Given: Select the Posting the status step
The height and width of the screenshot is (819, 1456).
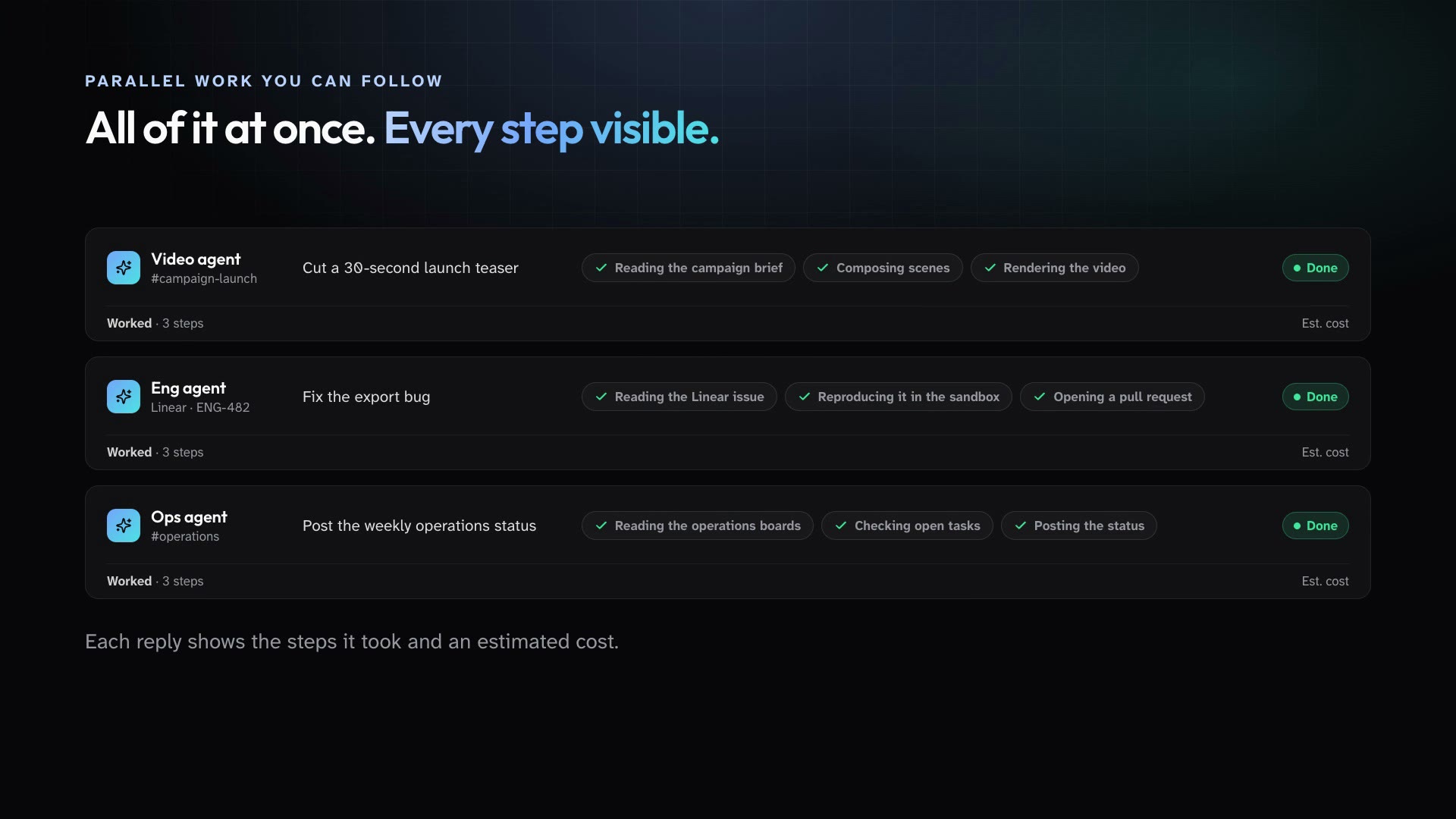Looking at the screenshot, I should (x=1079, y=526).
